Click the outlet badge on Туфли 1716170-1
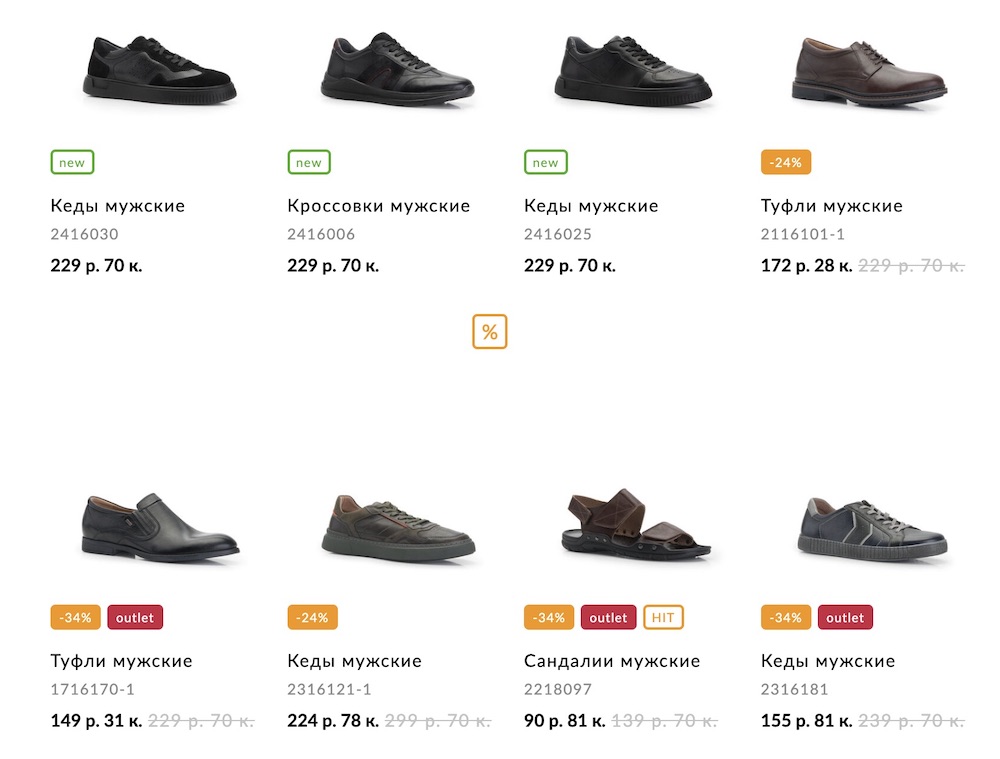The height and width of the screenshot is (759, 1000). pos(135,617)
